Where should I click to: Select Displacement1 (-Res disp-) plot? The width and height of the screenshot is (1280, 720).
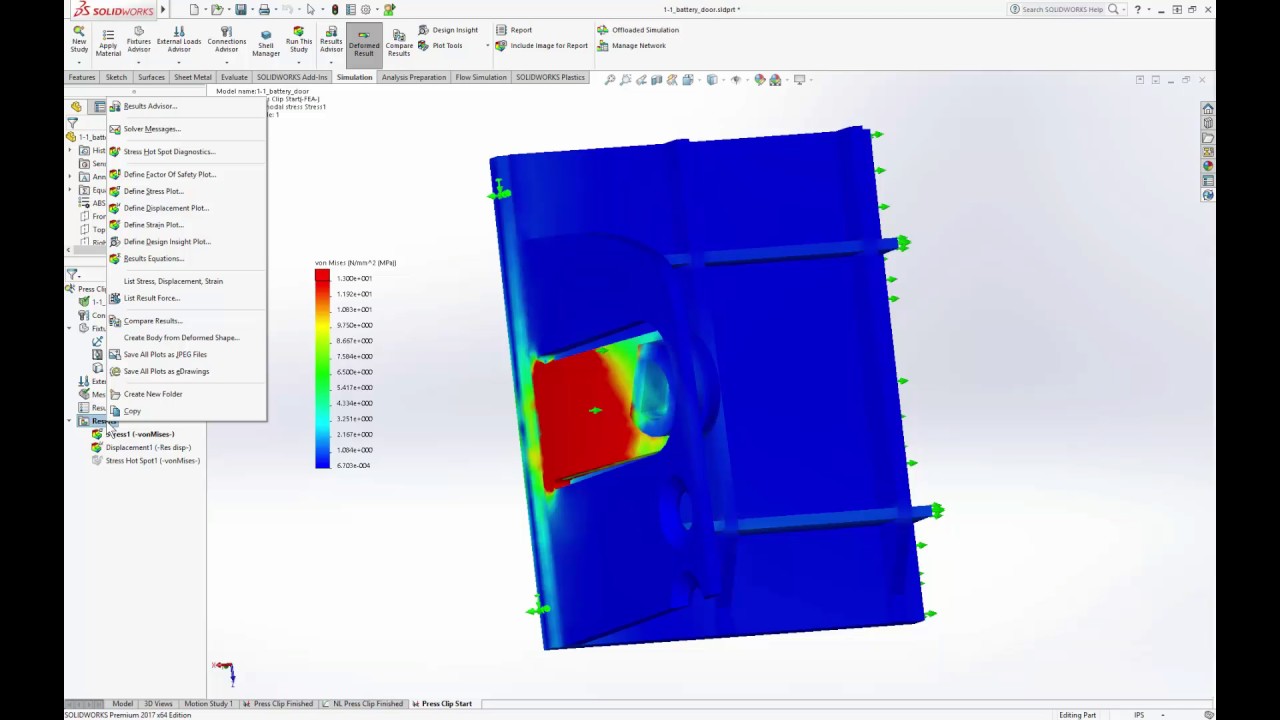(x=148, y=447)
